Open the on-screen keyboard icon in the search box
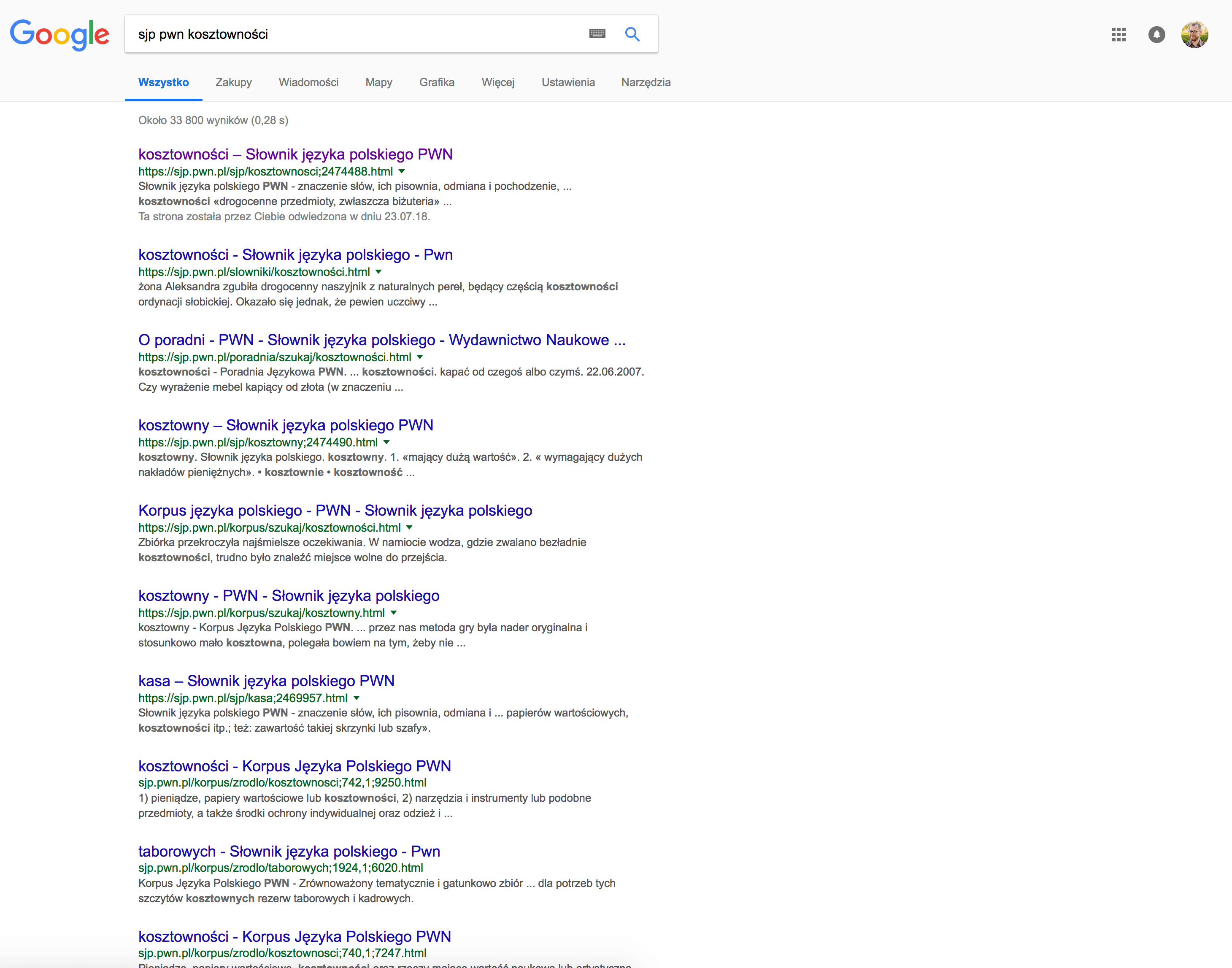 coord(597,33)
